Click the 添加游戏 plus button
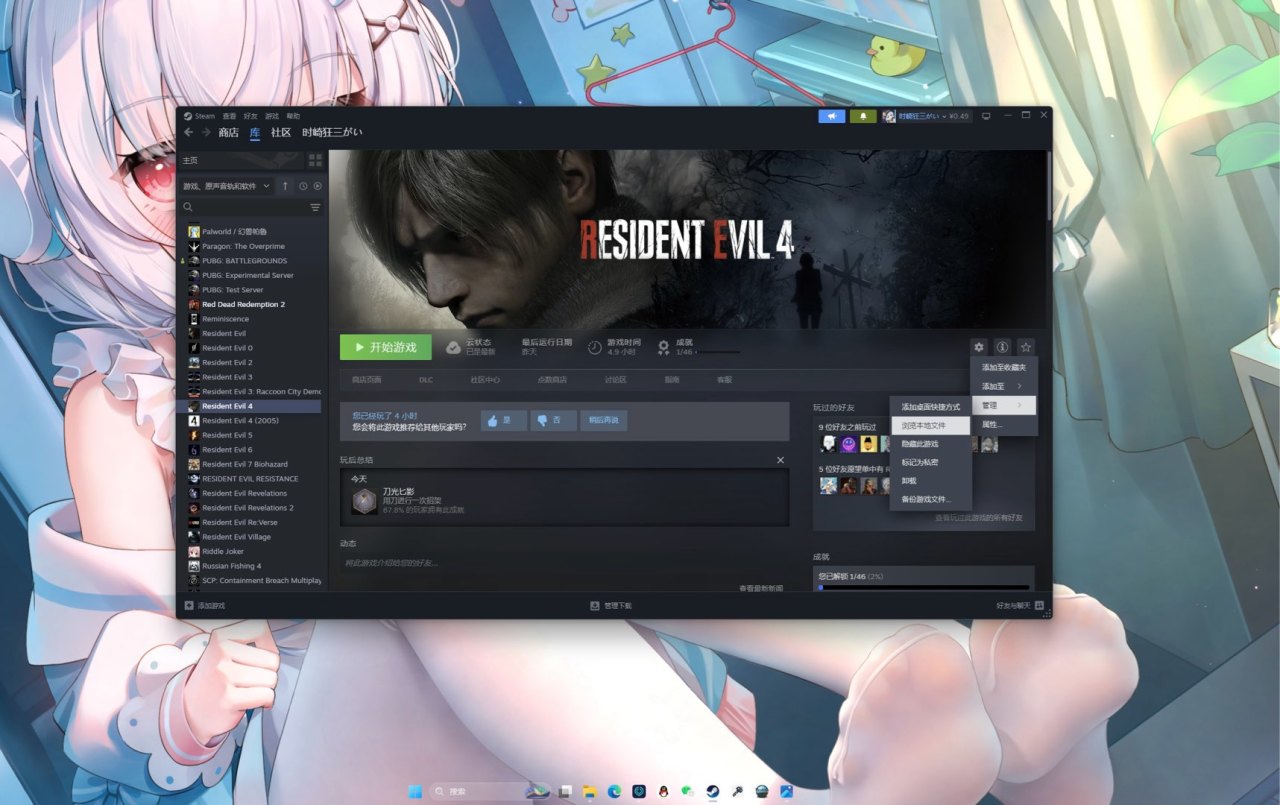 pyautogui.click(x=205, y=606)
